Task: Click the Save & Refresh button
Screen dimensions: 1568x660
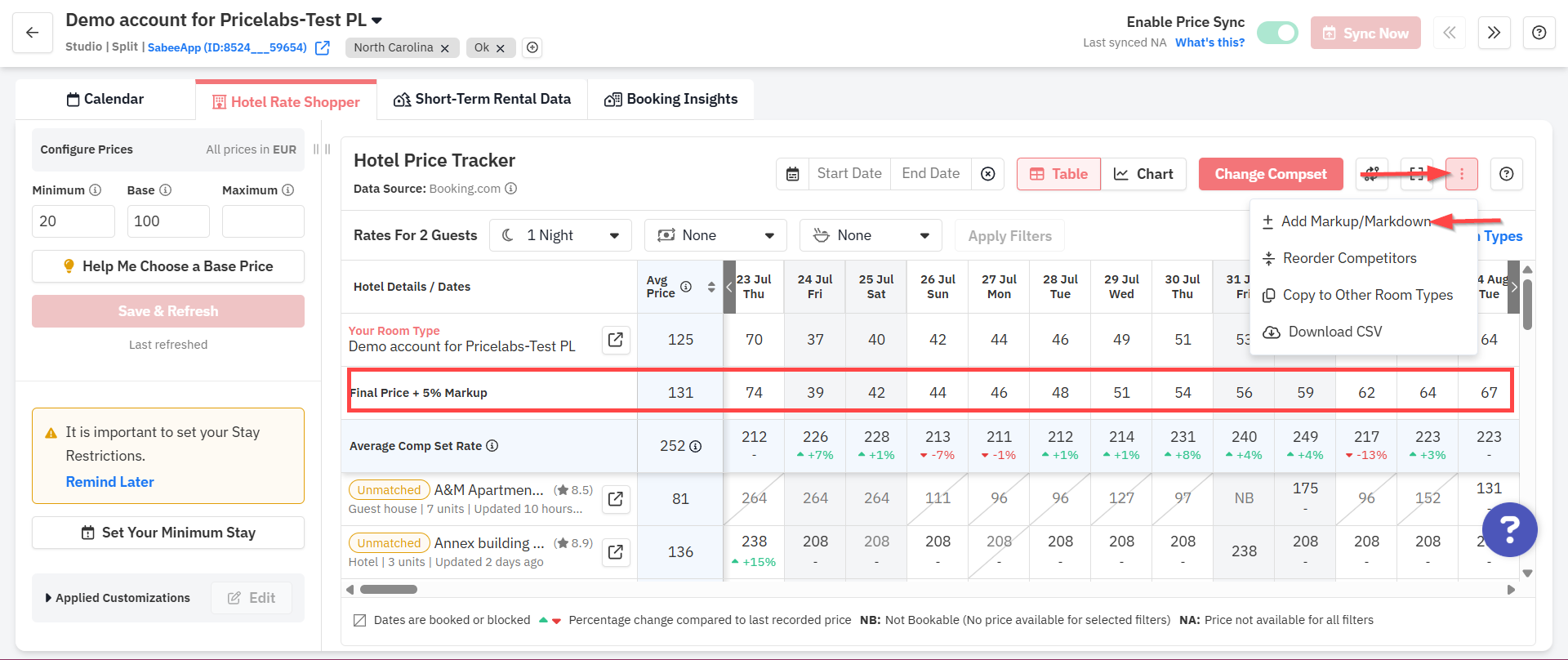Action: point(168,311)
